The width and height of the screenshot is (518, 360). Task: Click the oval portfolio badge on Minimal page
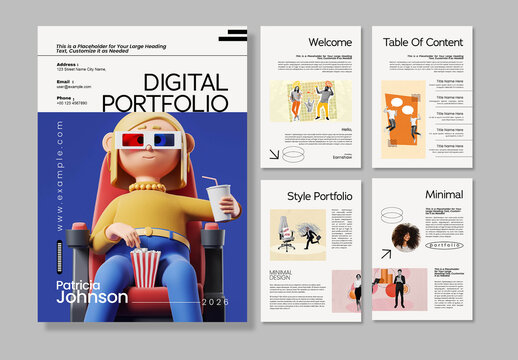(444, 245)
